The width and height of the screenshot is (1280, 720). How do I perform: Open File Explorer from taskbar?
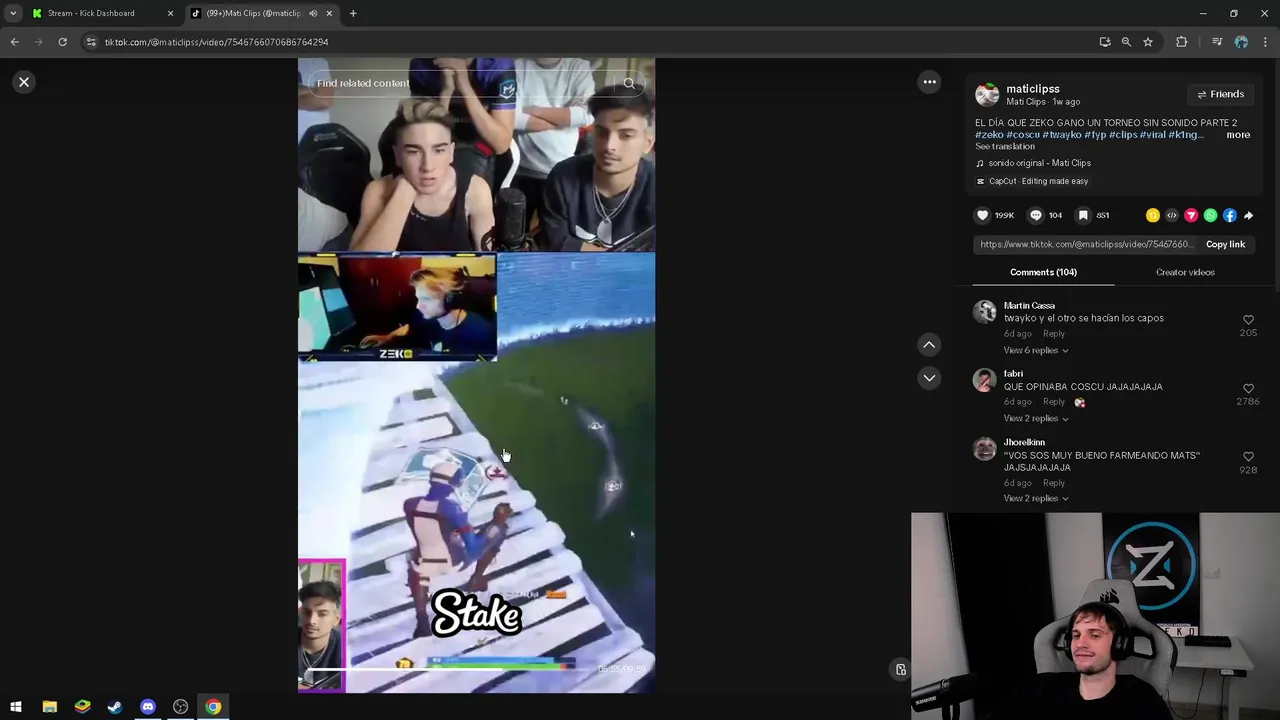click(x=49, y=707)
